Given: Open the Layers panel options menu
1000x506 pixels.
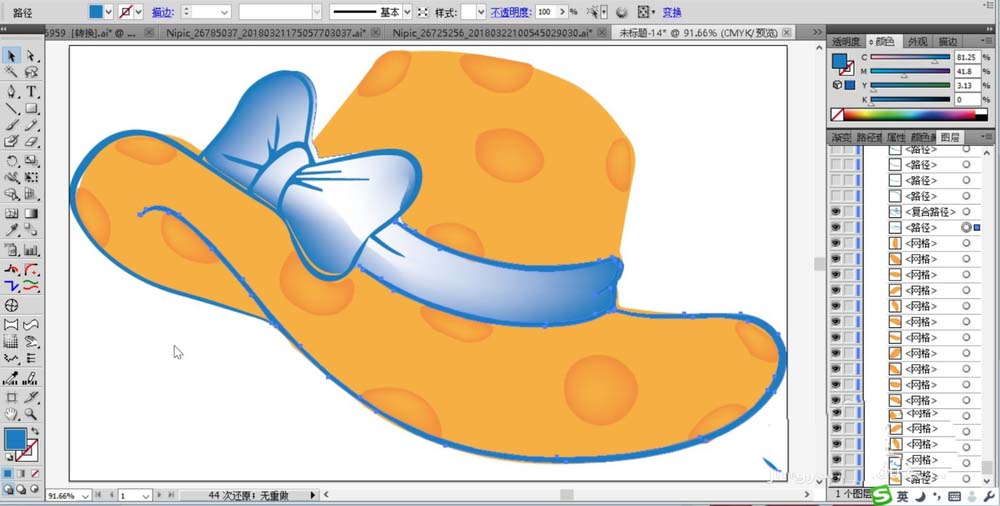Looking at the screenshot, I should pos(989,137).
